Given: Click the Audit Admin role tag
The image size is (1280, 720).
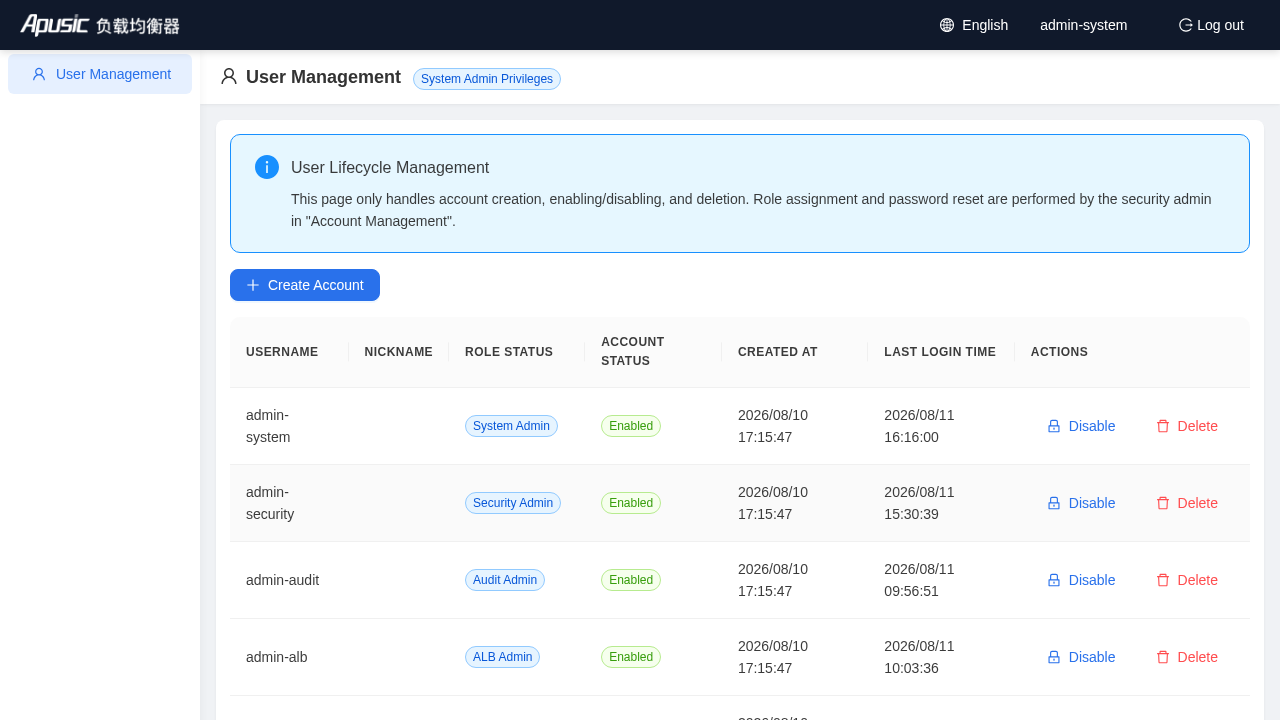Looking at the screenshot, I should [x=505, y=580].
